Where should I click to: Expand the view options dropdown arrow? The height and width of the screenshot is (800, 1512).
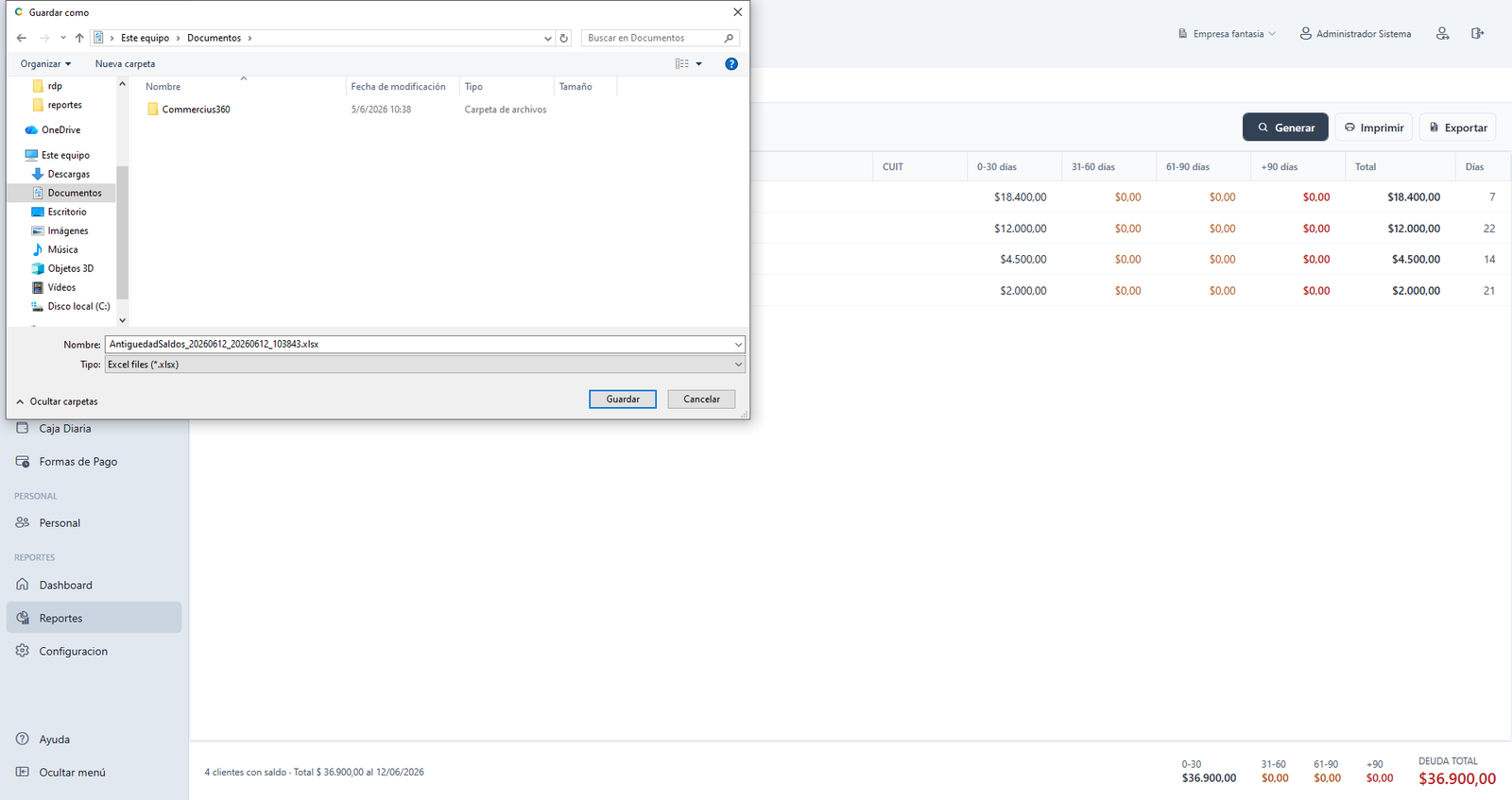pyautogui.click(x=699, y=64)
